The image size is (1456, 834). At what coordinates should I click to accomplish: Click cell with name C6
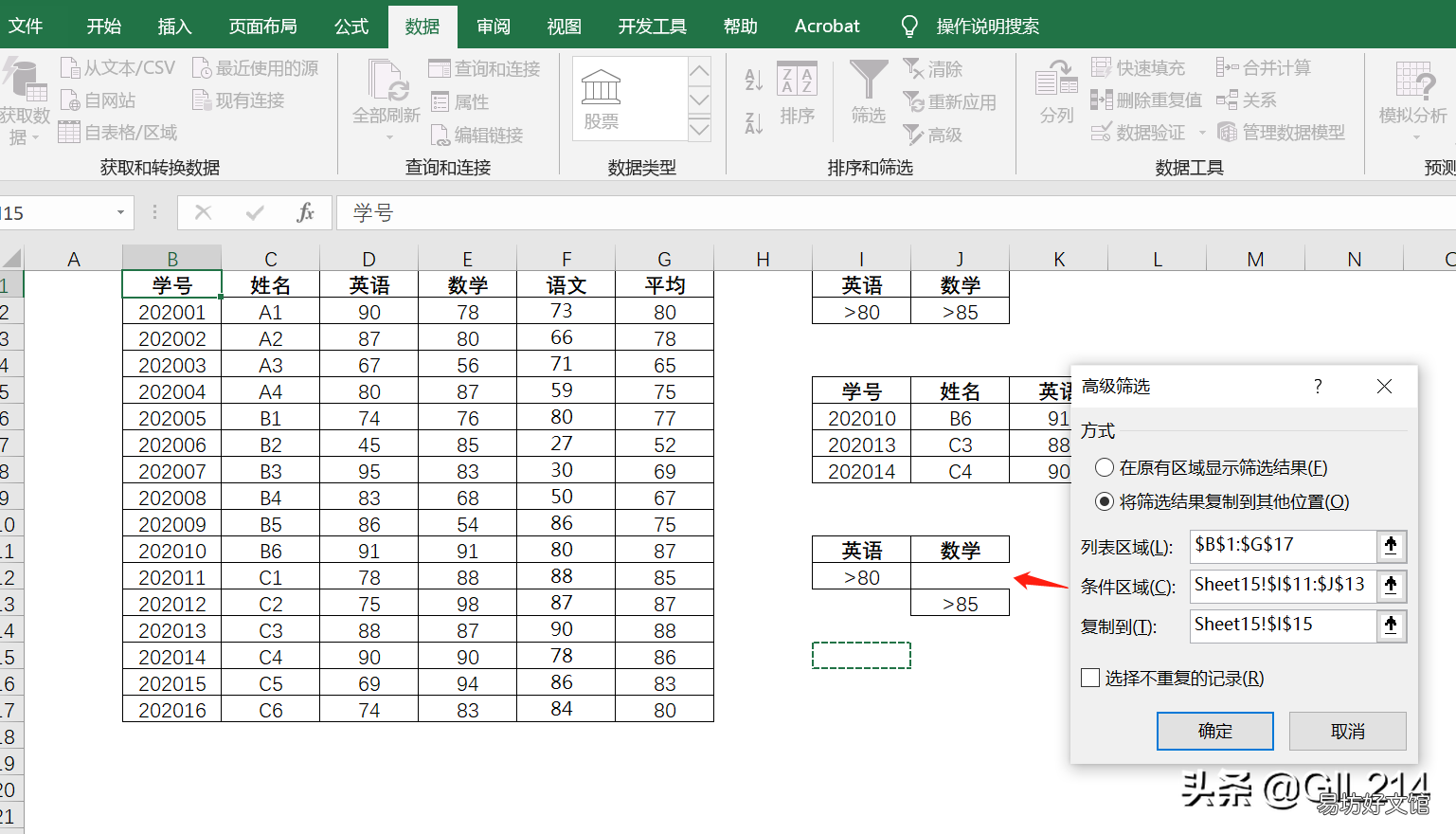(271, 710)
